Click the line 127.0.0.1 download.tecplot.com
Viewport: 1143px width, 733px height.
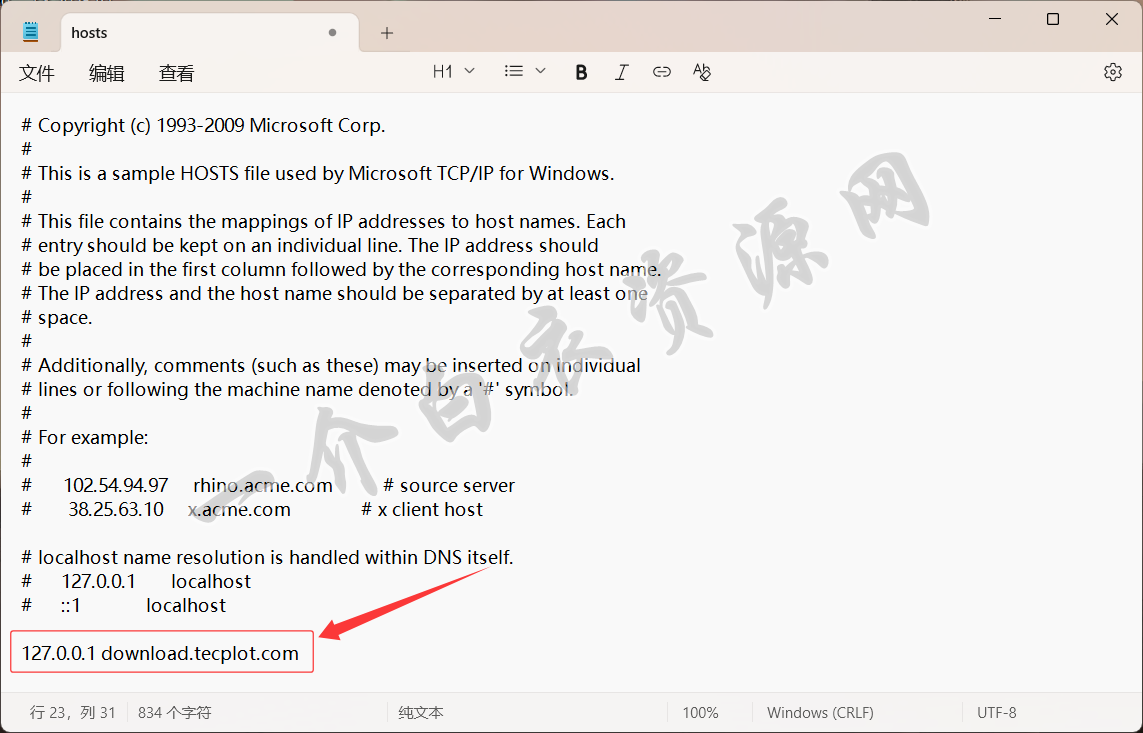[x=160, y=653]
